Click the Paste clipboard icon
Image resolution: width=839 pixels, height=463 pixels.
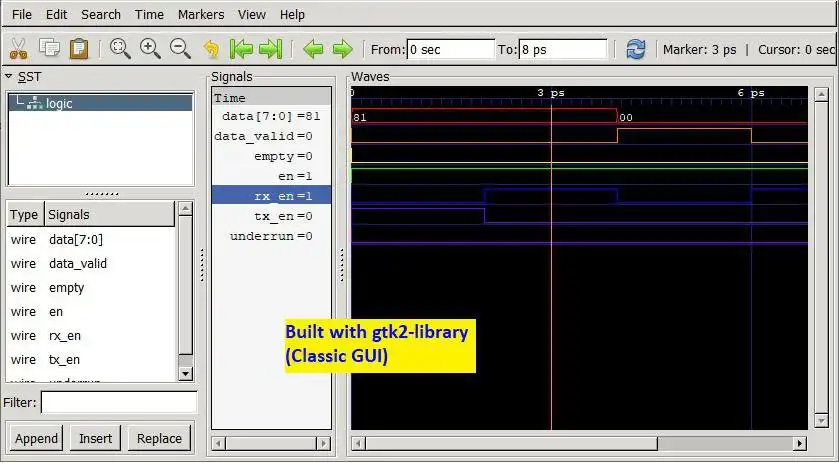(x=79, y=49)
